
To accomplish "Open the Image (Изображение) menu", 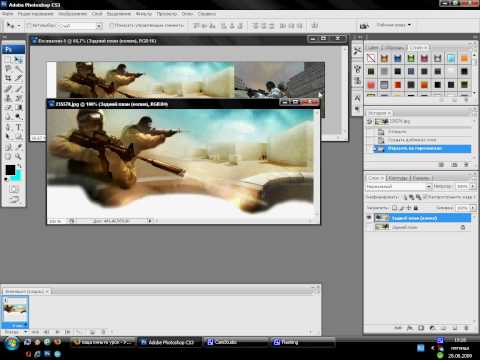I will tap(72, 14).
